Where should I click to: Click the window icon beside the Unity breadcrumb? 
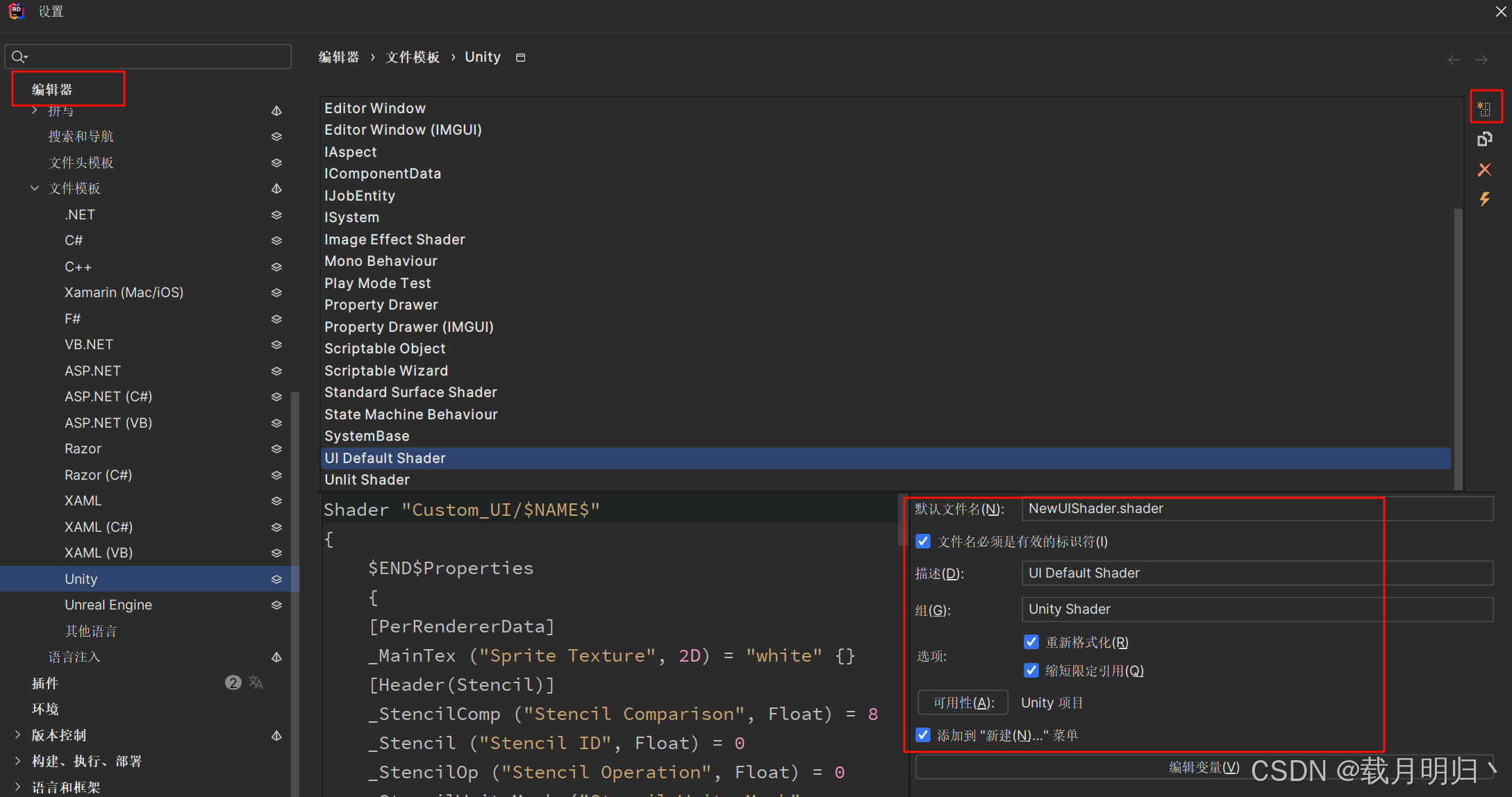coord(521,58)
